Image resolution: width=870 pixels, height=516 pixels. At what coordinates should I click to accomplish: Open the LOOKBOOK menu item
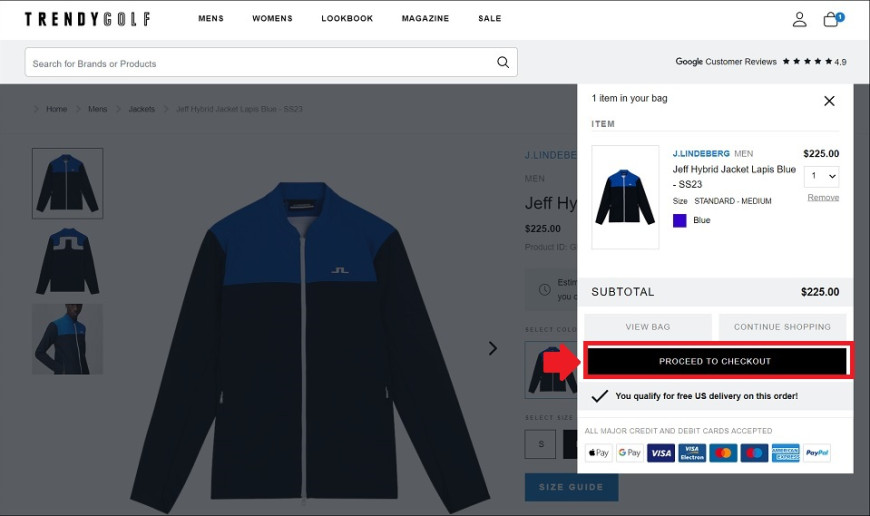point(347,18)
